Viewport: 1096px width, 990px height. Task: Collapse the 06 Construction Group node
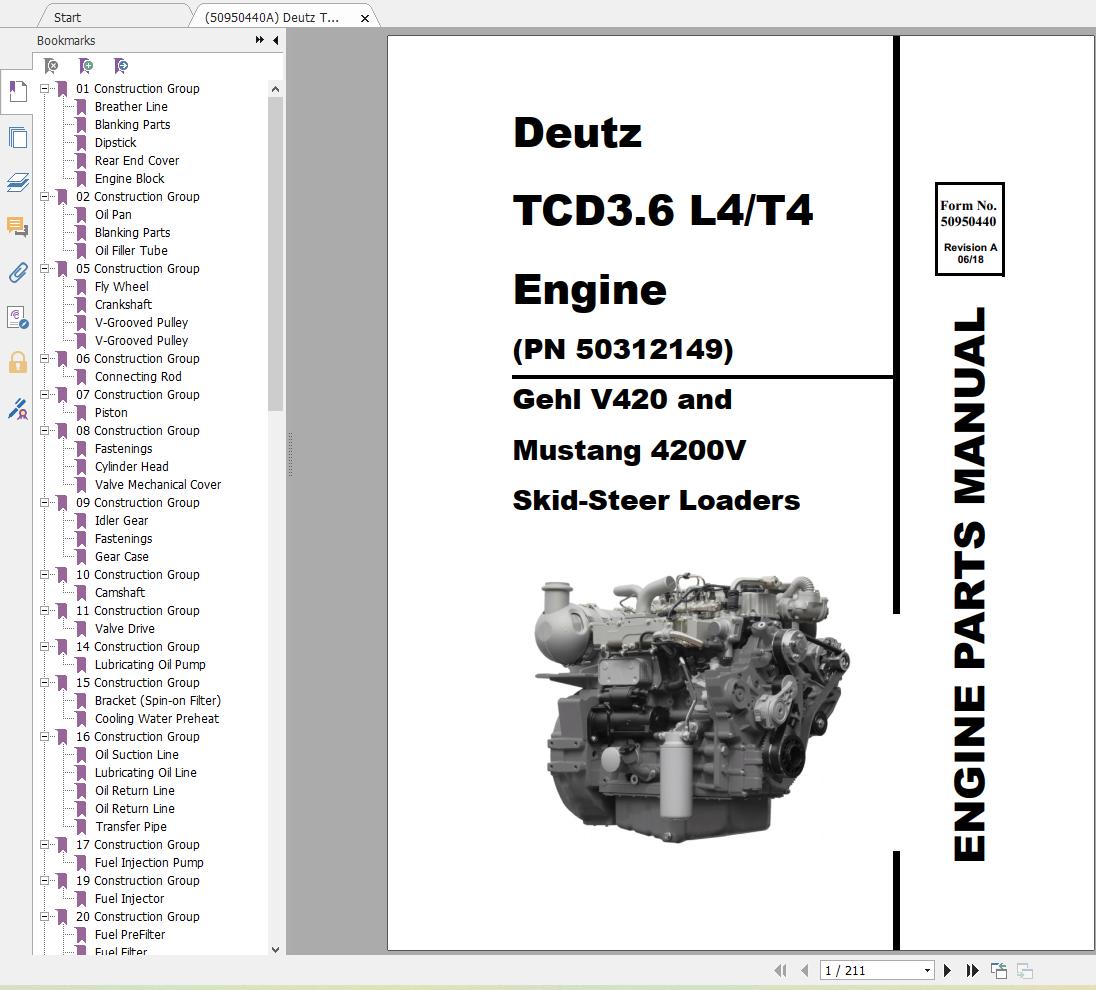[45, 359]
